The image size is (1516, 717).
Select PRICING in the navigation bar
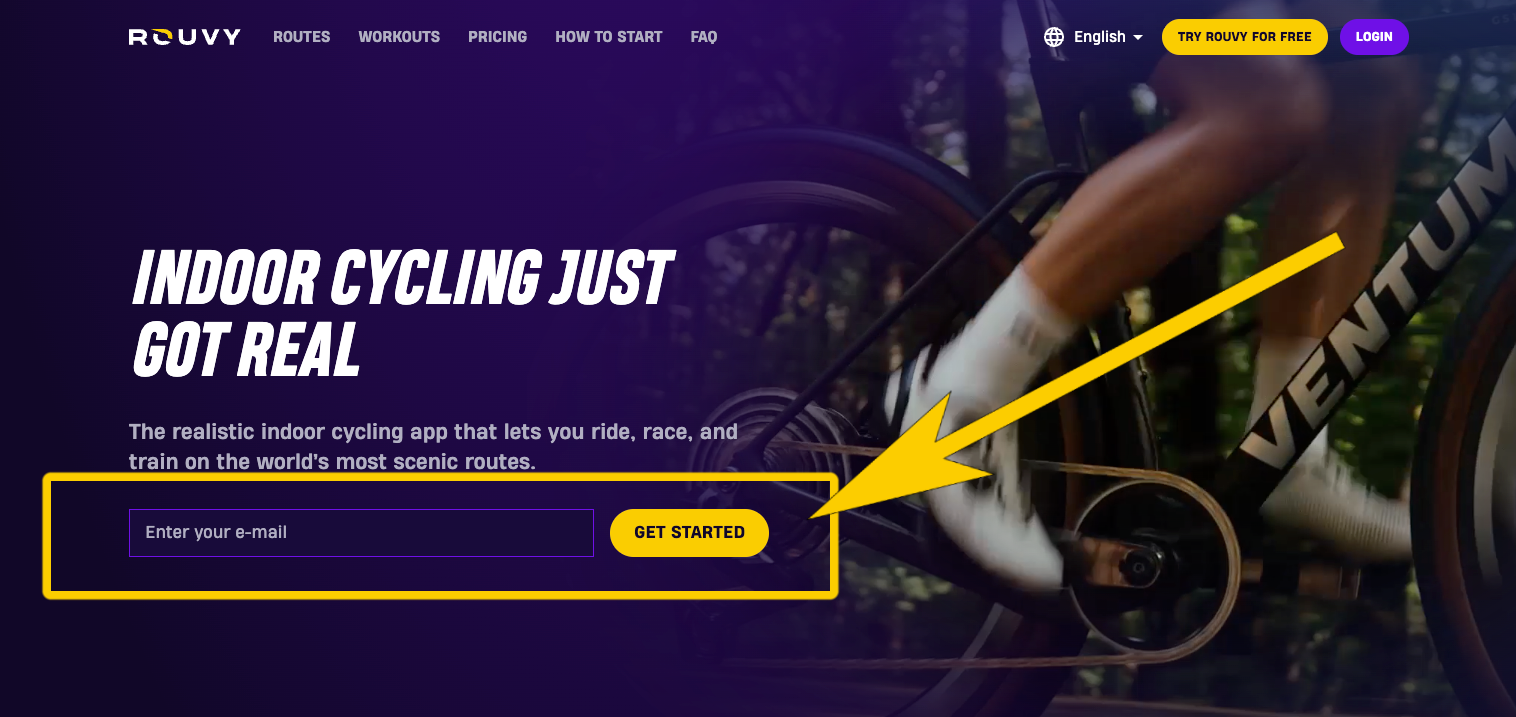(x=497, y=37)
